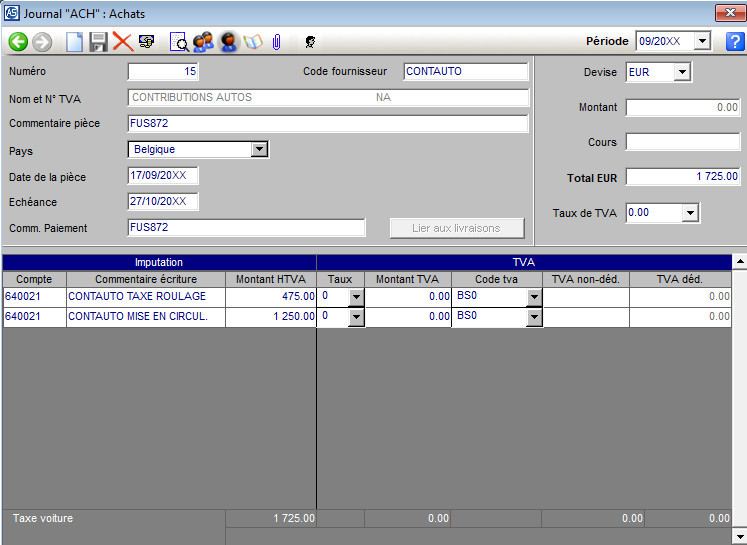Click the Commentaire pièce input field

tap(327, 124)
